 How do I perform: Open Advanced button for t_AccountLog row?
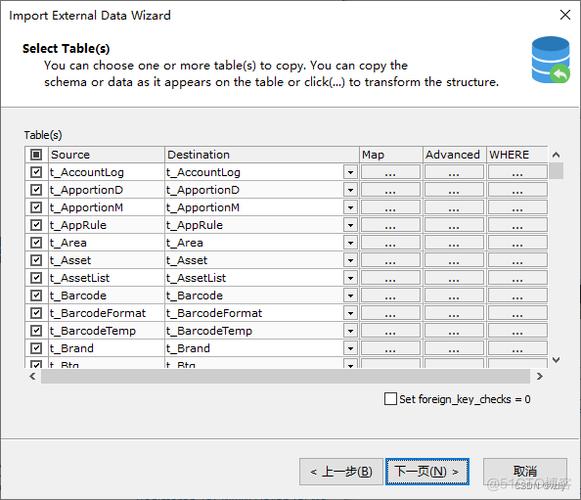point(454,172)
